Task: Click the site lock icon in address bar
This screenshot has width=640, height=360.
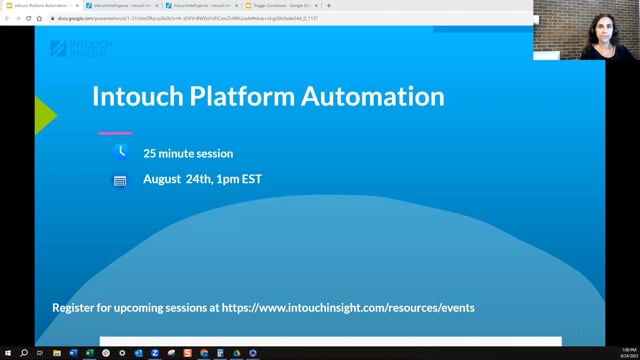Action: click(x=53, y=18)
